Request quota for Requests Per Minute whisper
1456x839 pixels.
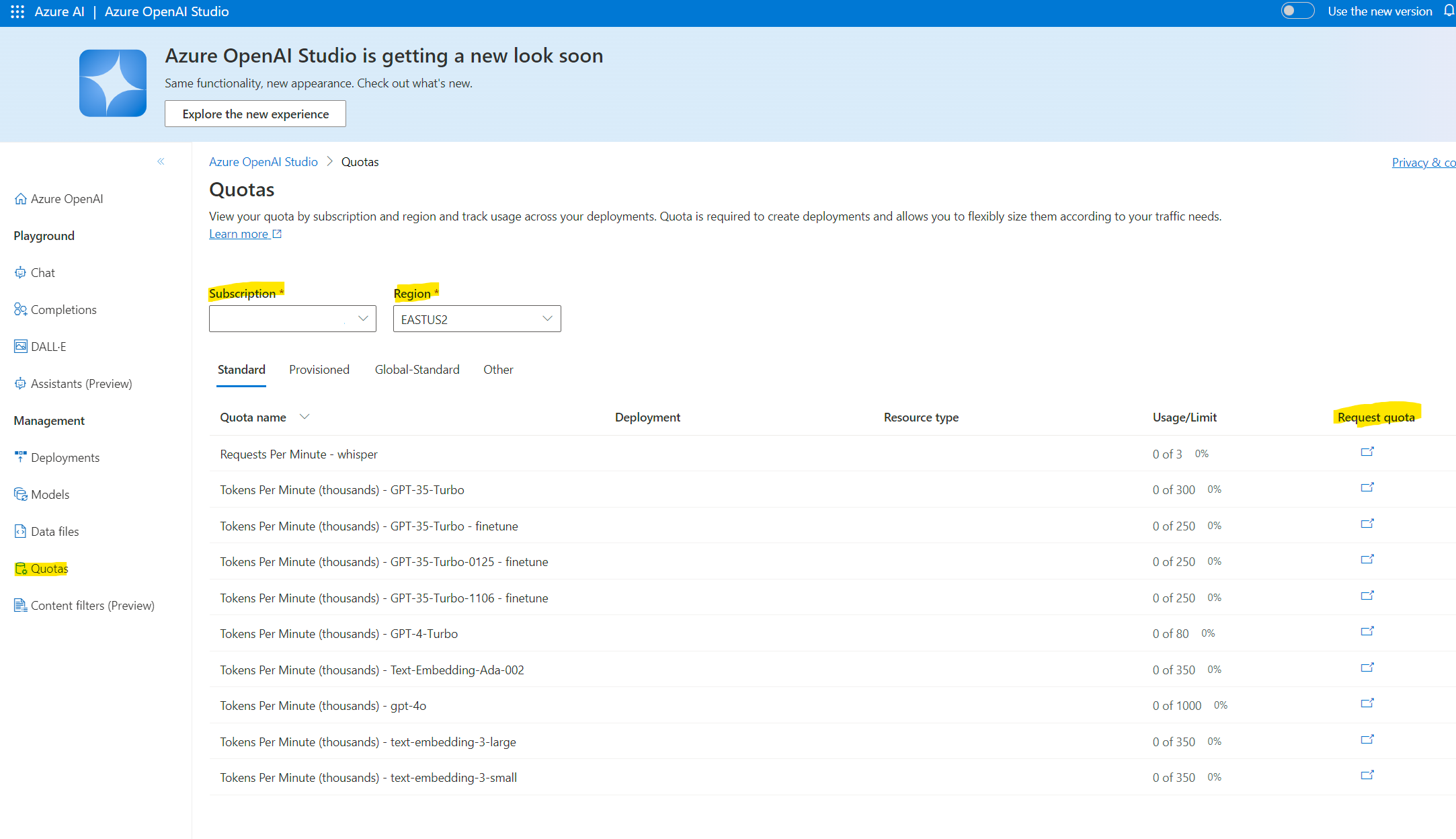(x=1367, y=452)
